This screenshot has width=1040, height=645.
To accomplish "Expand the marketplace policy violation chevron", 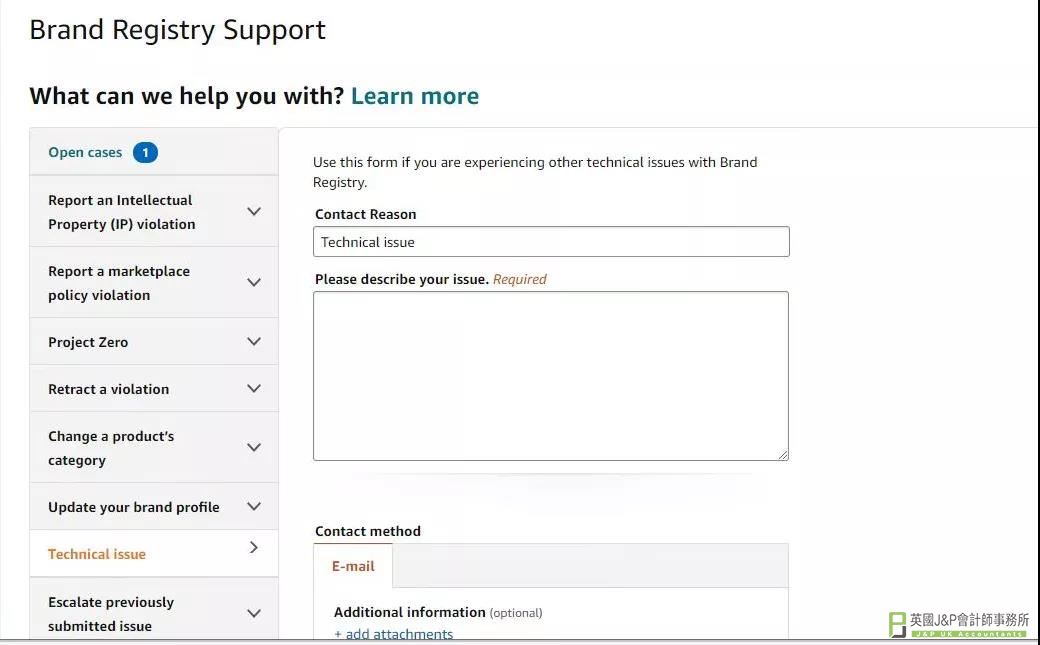I will pos(254,283).
